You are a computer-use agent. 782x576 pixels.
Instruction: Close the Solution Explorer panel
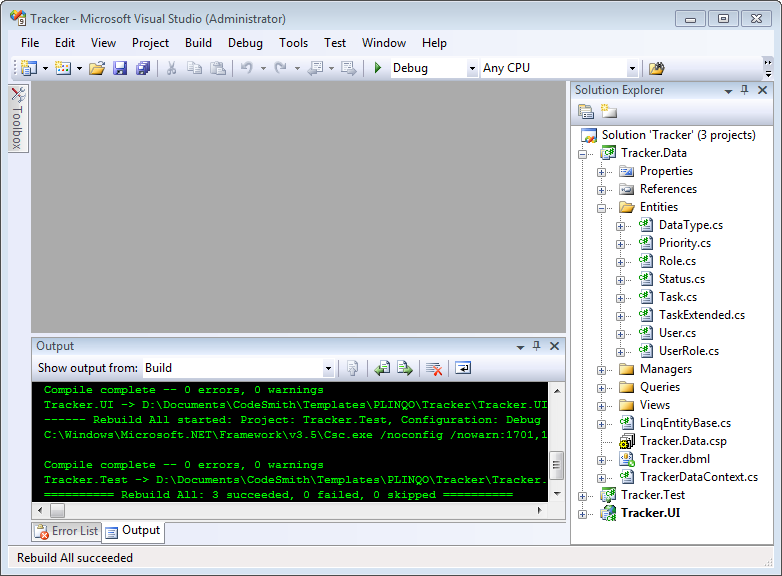pos(763,90)
